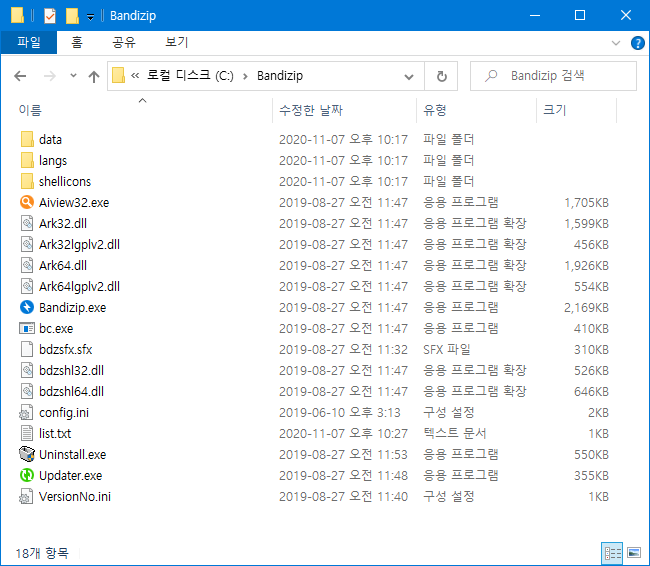Open the recent locations dropdown arrow
The image size is (650, 566).
[73, 76]
